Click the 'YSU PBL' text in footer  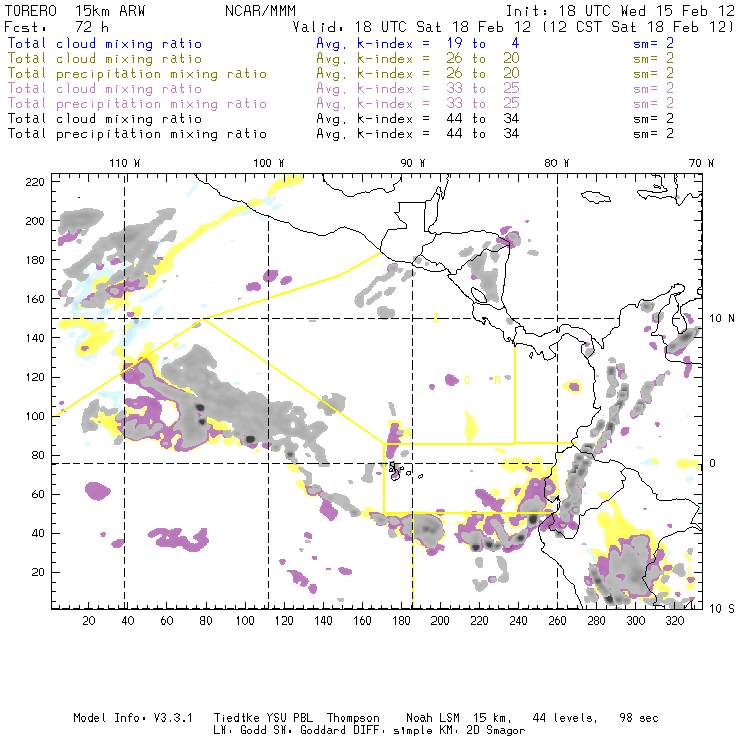(290, 718)
